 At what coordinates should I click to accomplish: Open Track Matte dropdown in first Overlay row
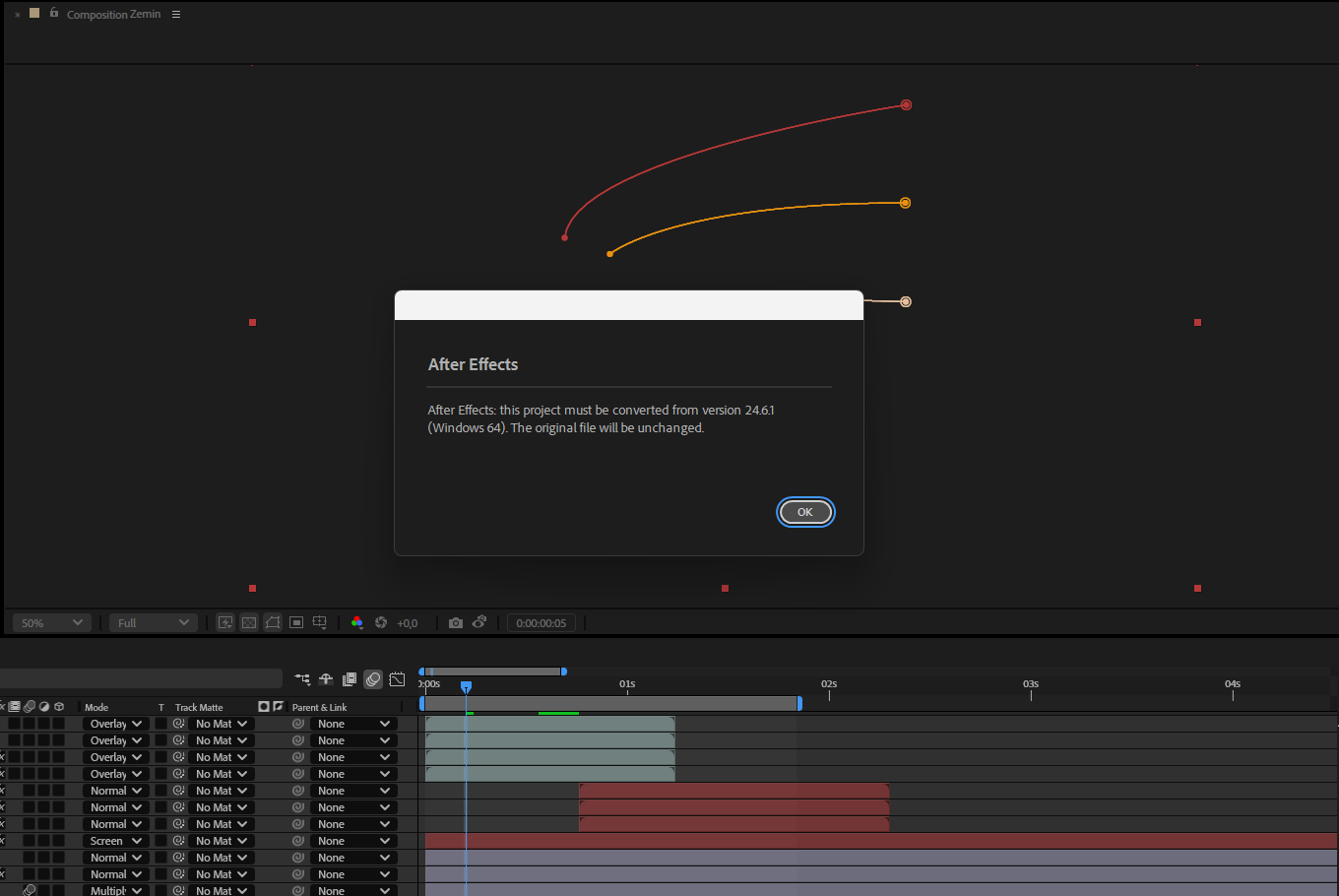coord(221,724)
